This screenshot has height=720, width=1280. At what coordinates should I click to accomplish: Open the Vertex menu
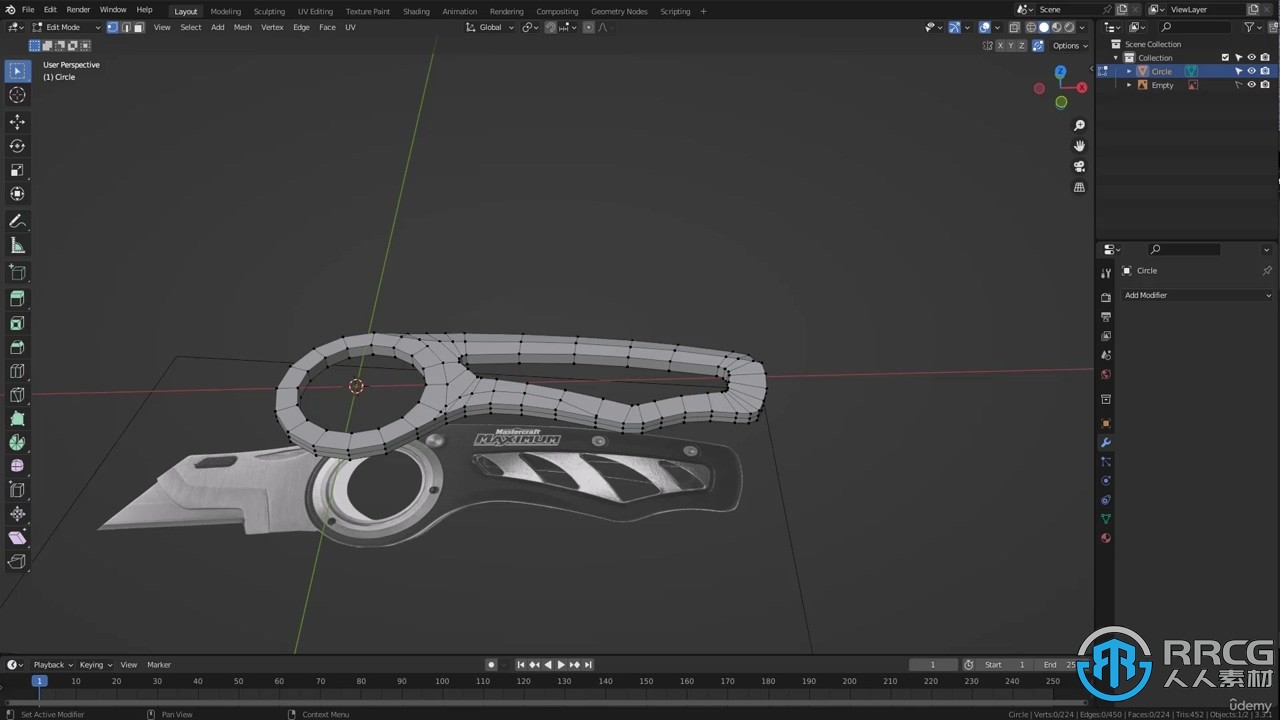[x=272, y=27]
